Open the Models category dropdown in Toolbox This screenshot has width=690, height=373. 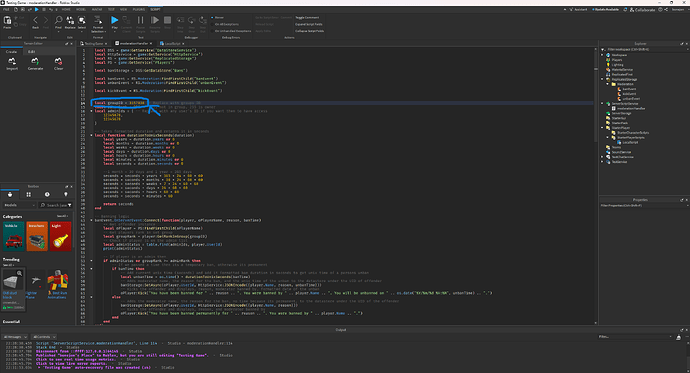coord(19,205)
